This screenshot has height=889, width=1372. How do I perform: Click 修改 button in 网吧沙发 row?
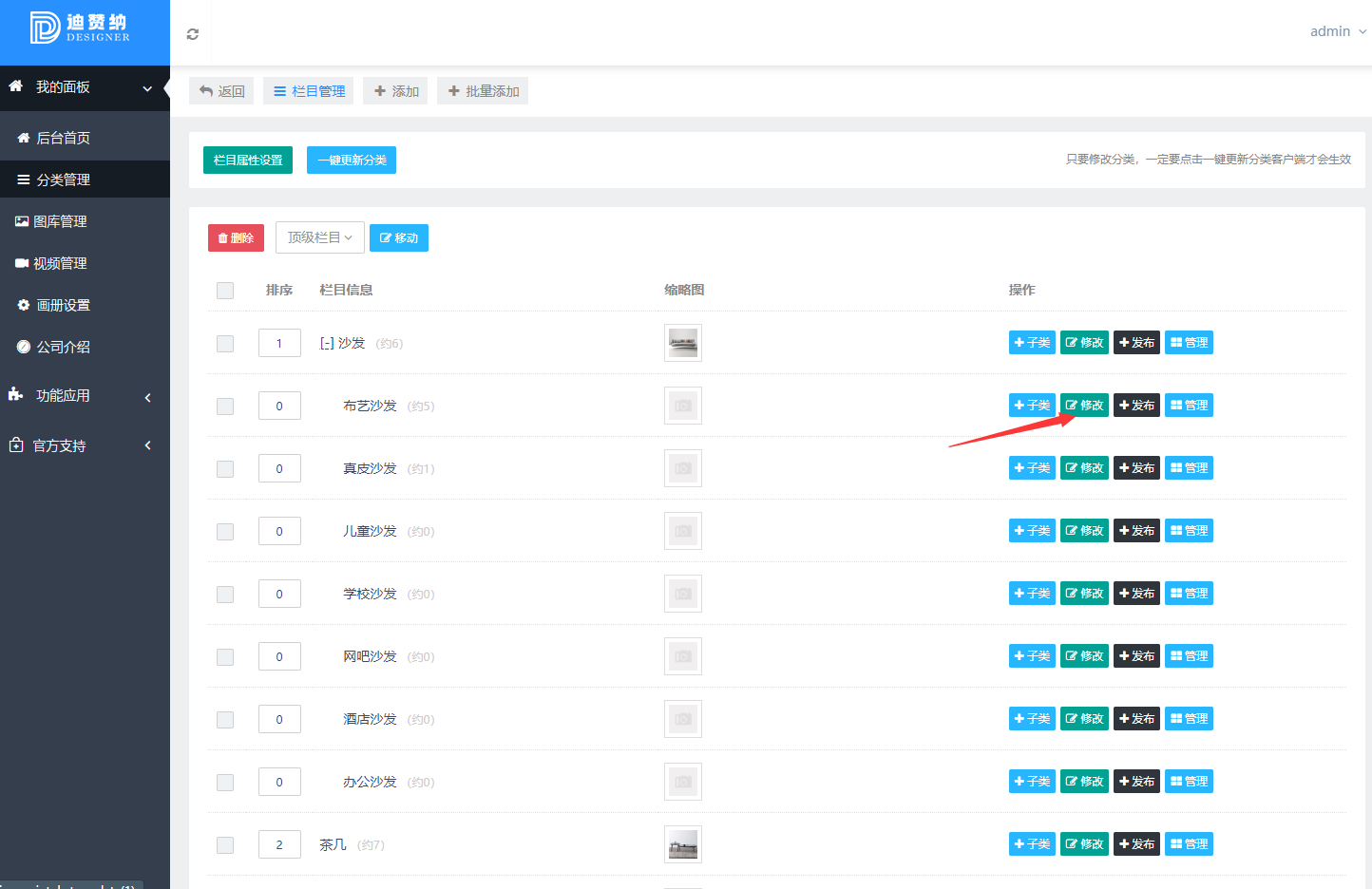[x=1084, y=656]
